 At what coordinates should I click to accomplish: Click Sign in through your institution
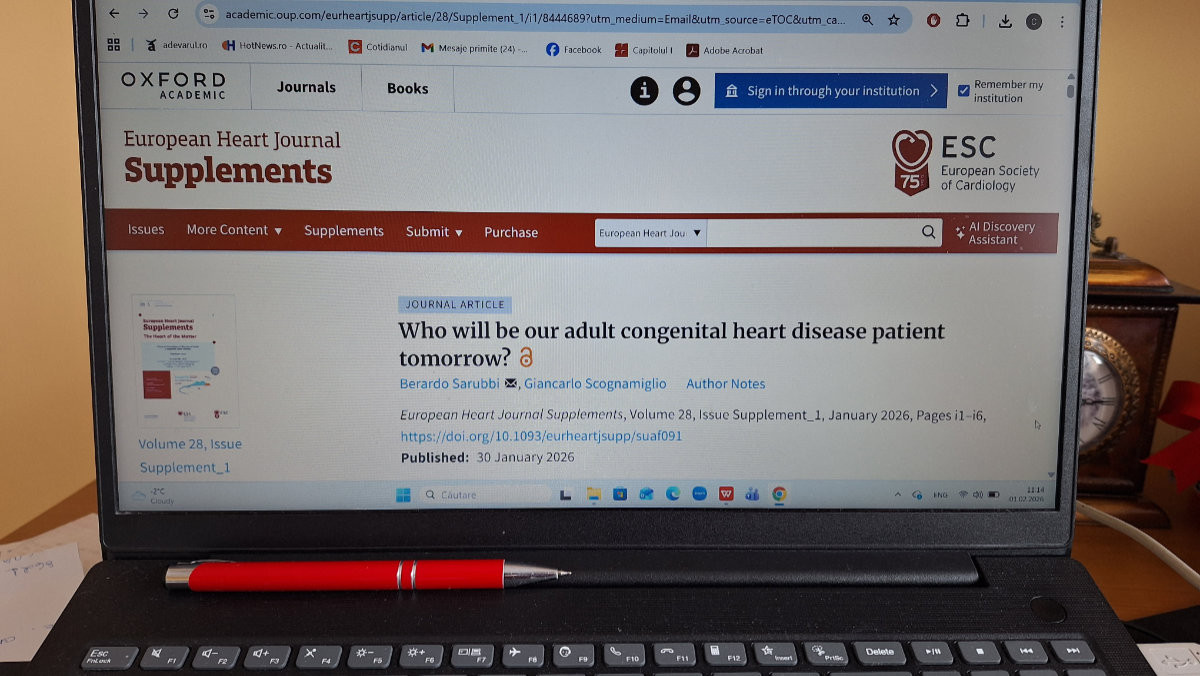point(832,91)
